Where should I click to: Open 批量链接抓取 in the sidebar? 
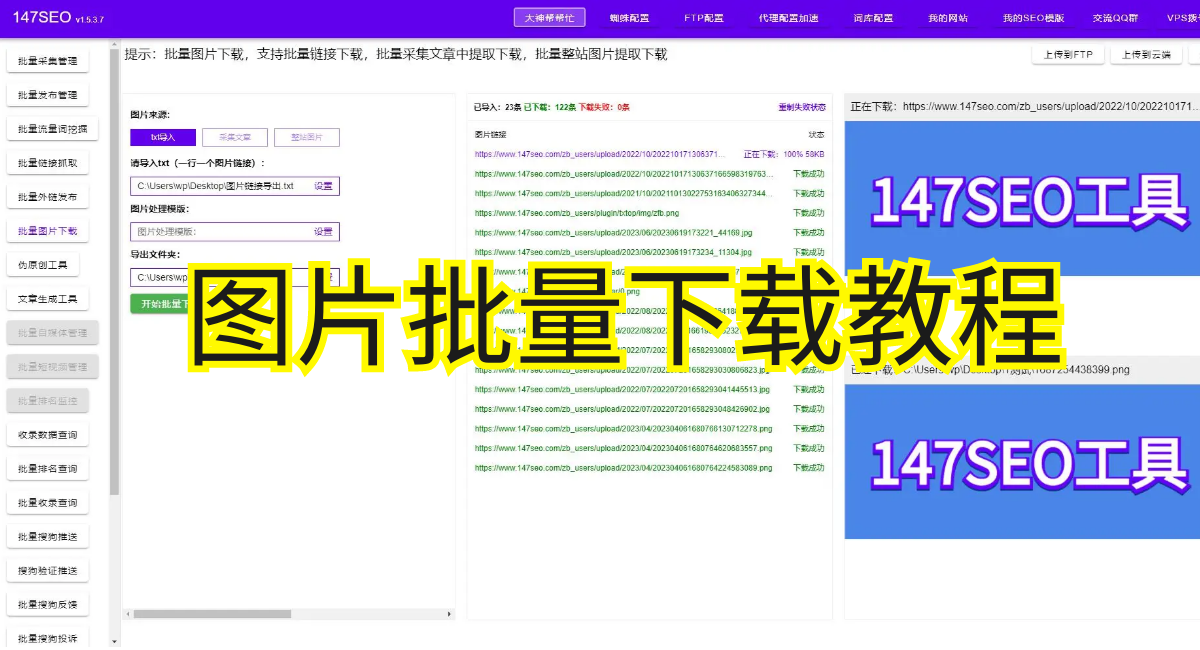(x=47, y=164)
